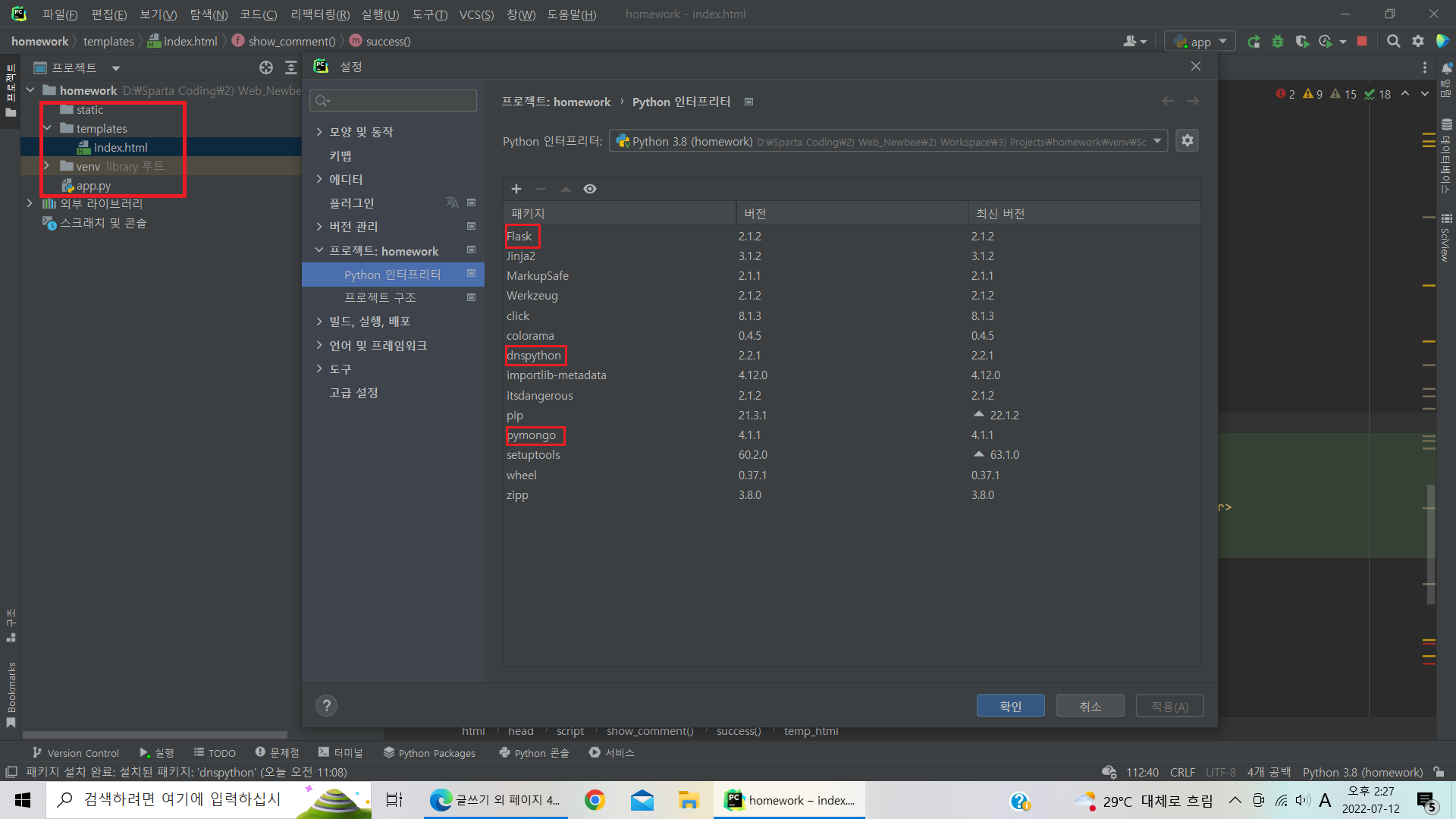Image resolution: width=1456 pixels, height=819 pixels.
Task: Collapse the 프로젝트: homework settings node
Action: click(319, 250)
